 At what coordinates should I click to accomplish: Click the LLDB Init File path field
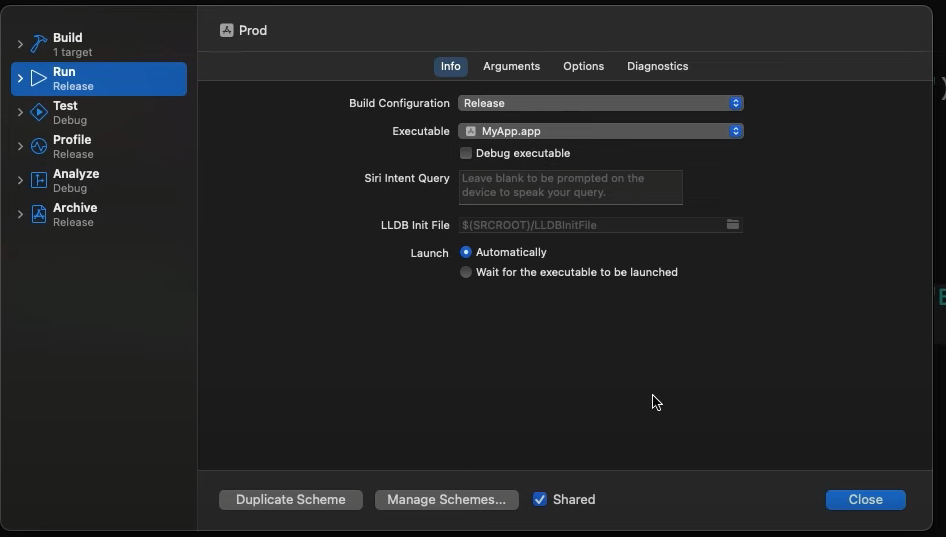600,225
